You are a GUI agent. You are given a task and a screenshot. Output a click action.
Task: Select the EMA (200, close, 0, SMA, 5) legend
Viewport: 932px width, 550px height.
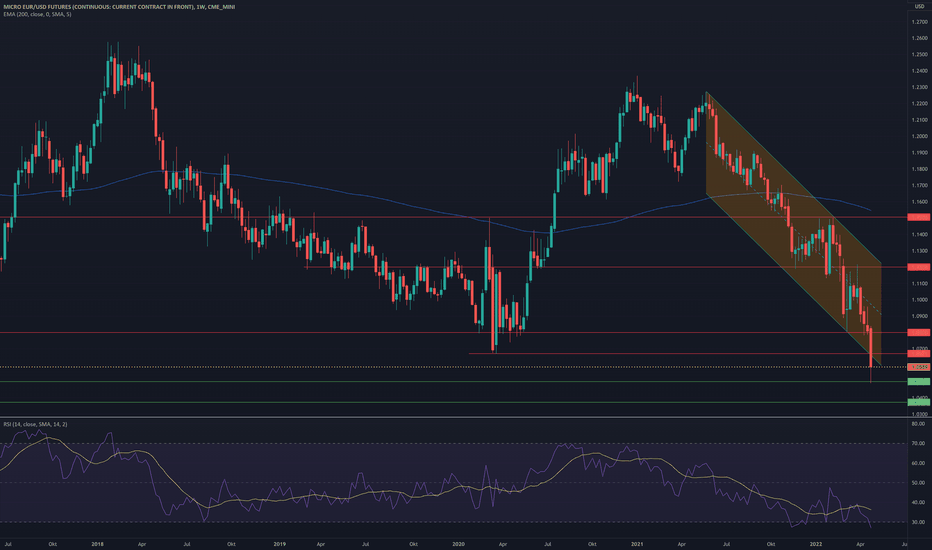[36, 14]
